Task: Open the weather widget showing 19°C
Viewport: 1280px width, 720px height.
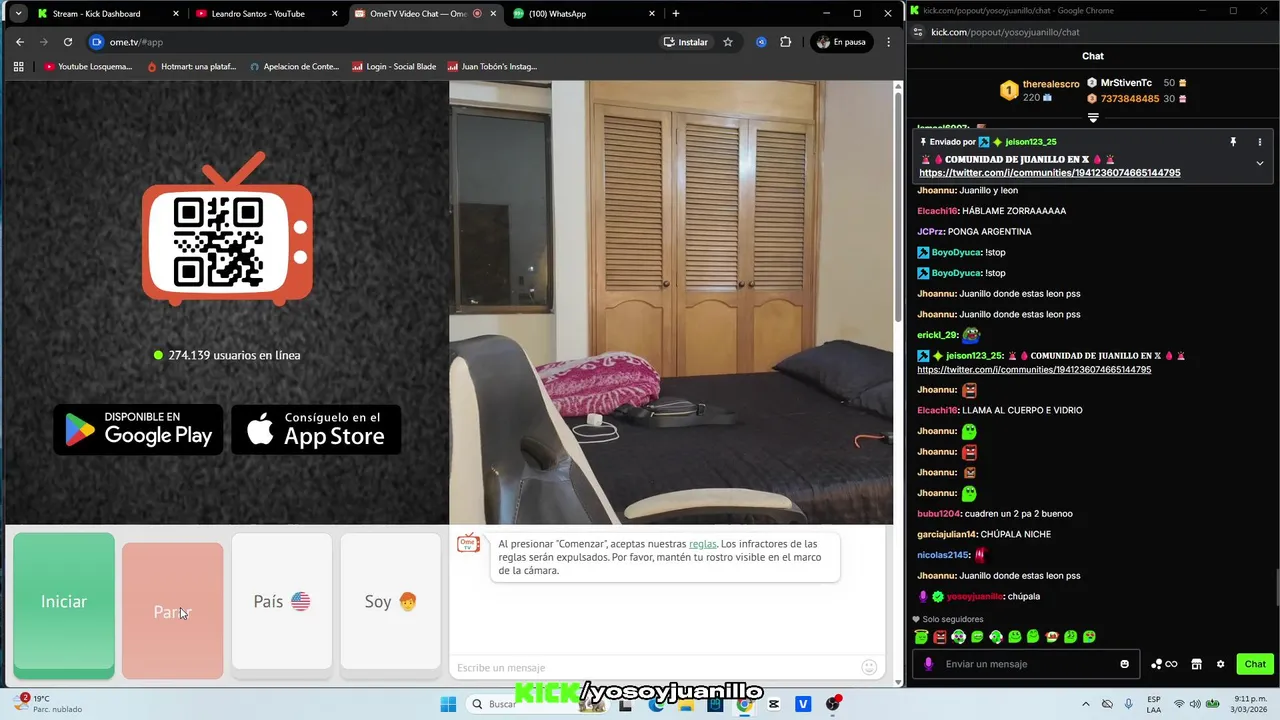Action: (45, 704)
